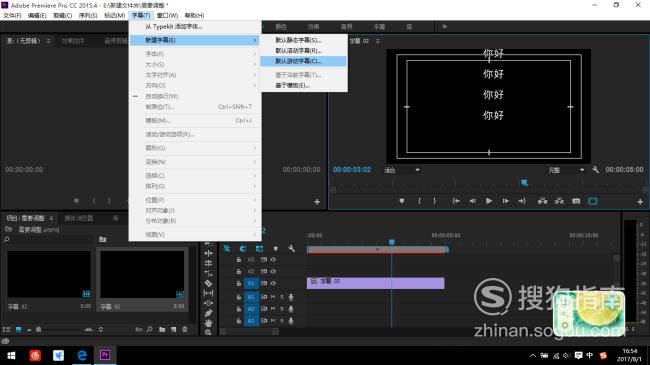Mute audio track A1

click(273, 297)
